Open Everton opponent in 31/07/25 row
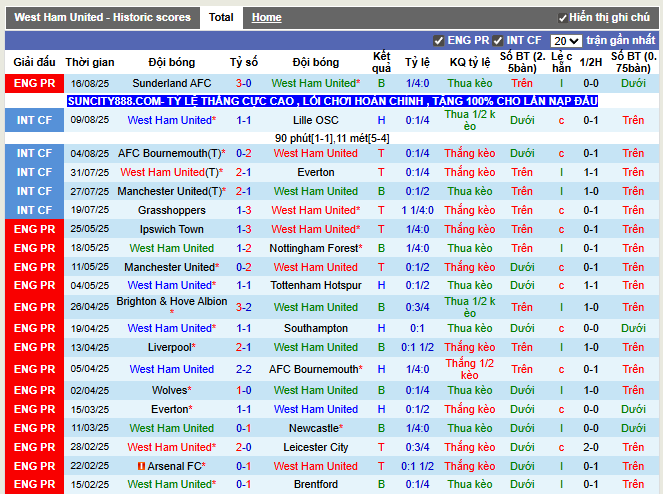The width and height of the screenshot is (663, 494). coord(316,172)
